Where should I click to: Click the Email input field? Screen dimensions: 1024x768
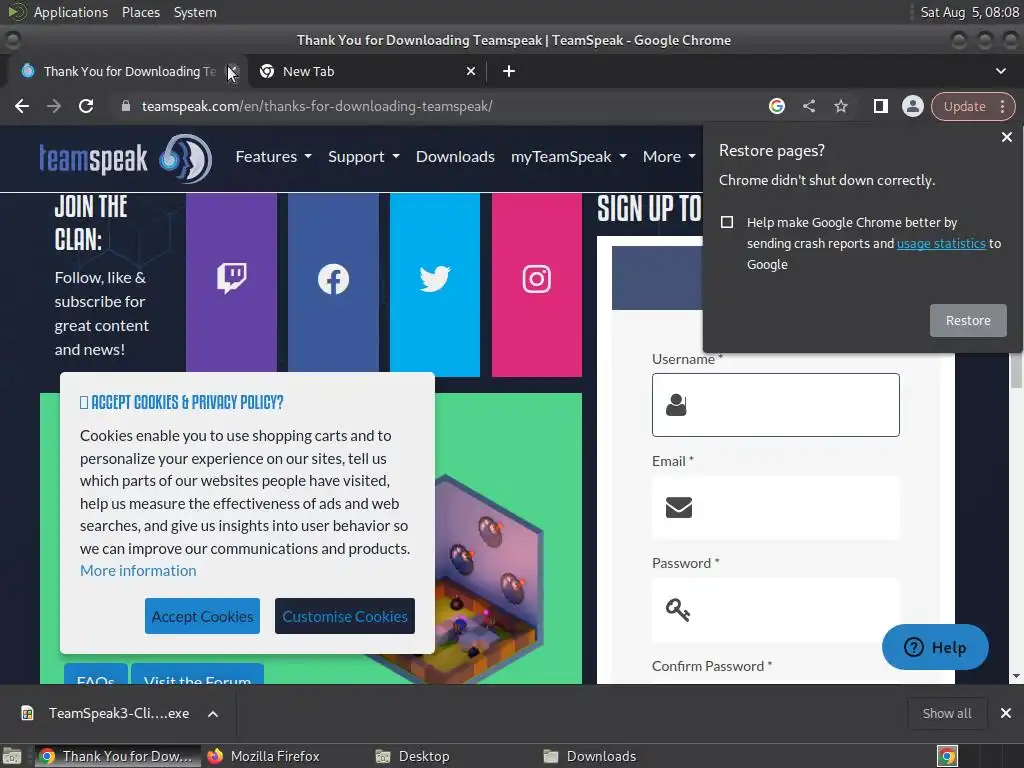point(775,507)
